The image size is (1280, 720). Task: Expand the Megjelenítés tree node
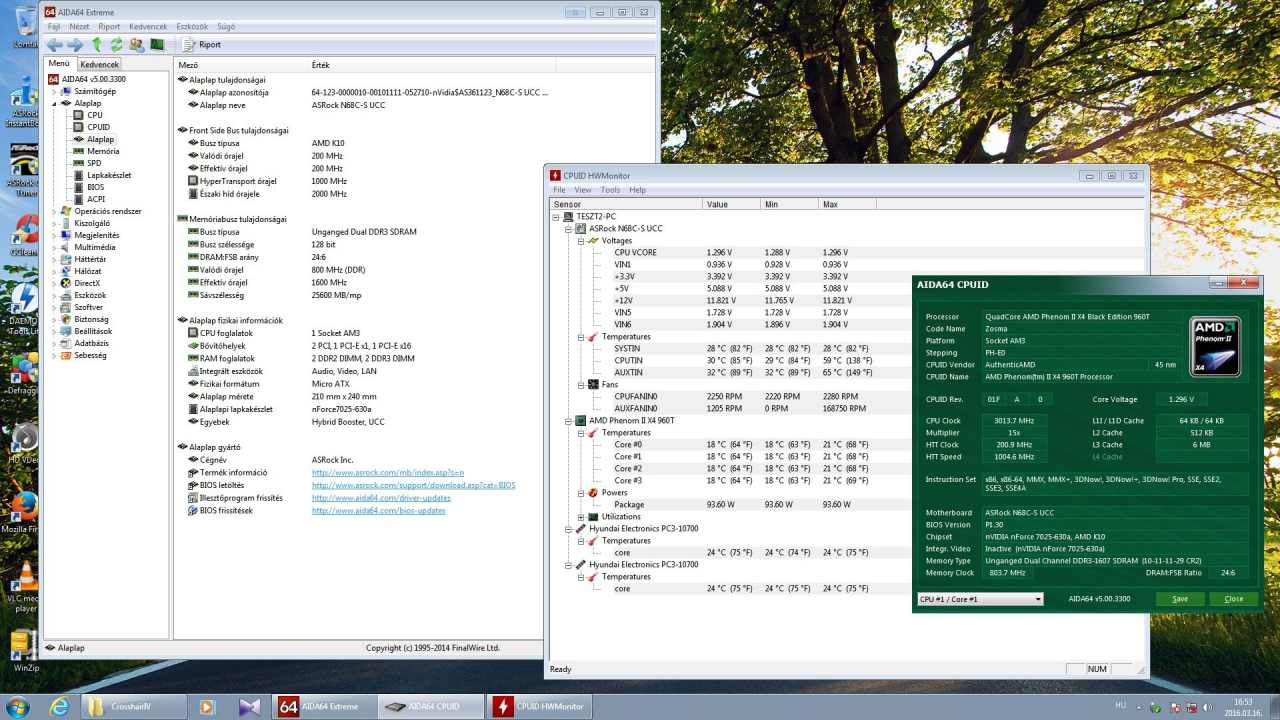click(54, 235)
